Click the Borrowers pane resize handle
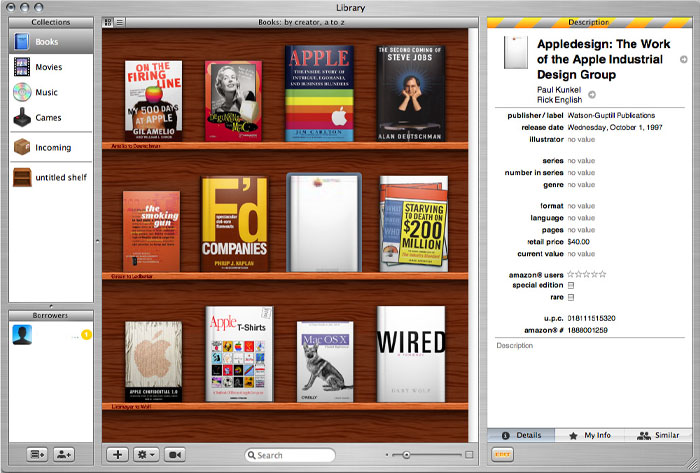 tap(50, 307)
